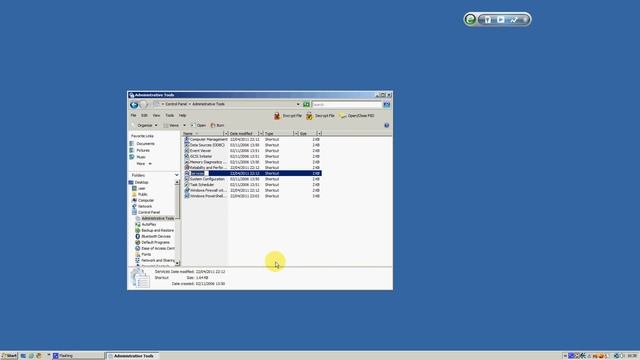Image resolution: width=640 pixels, height=360 pixels.
Task: Click the Start button
Action: click(x=9, y=356)
